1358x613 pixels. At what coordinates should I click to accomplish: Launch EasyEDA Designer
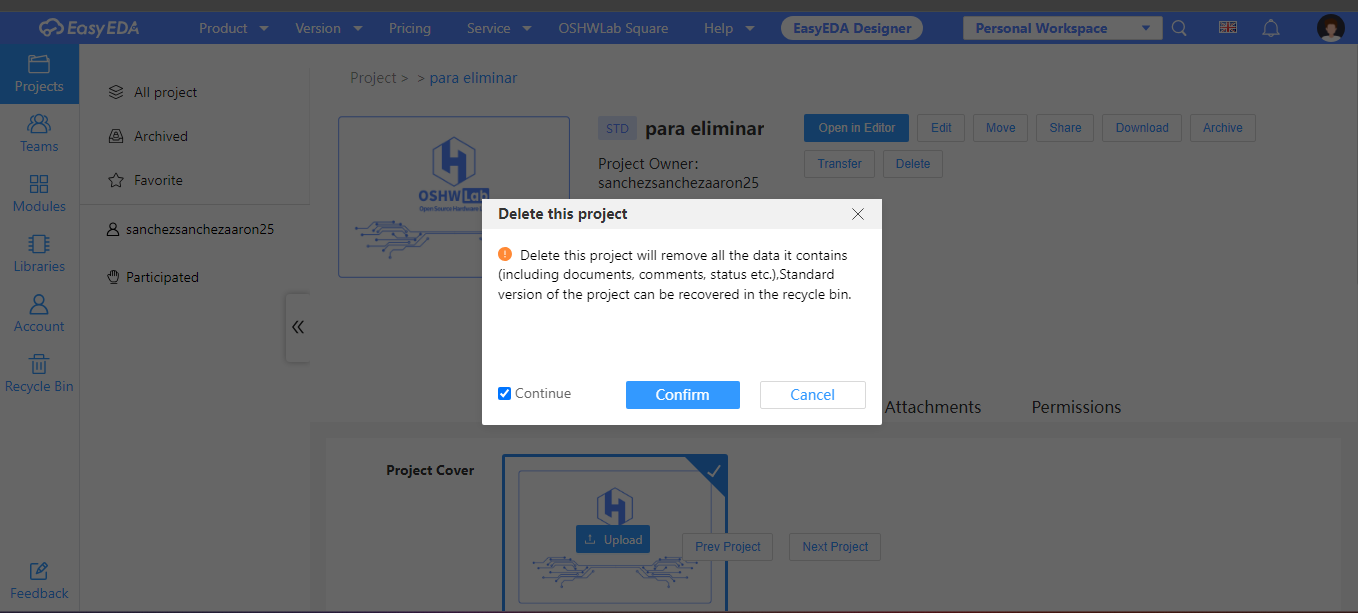[852, 28]
